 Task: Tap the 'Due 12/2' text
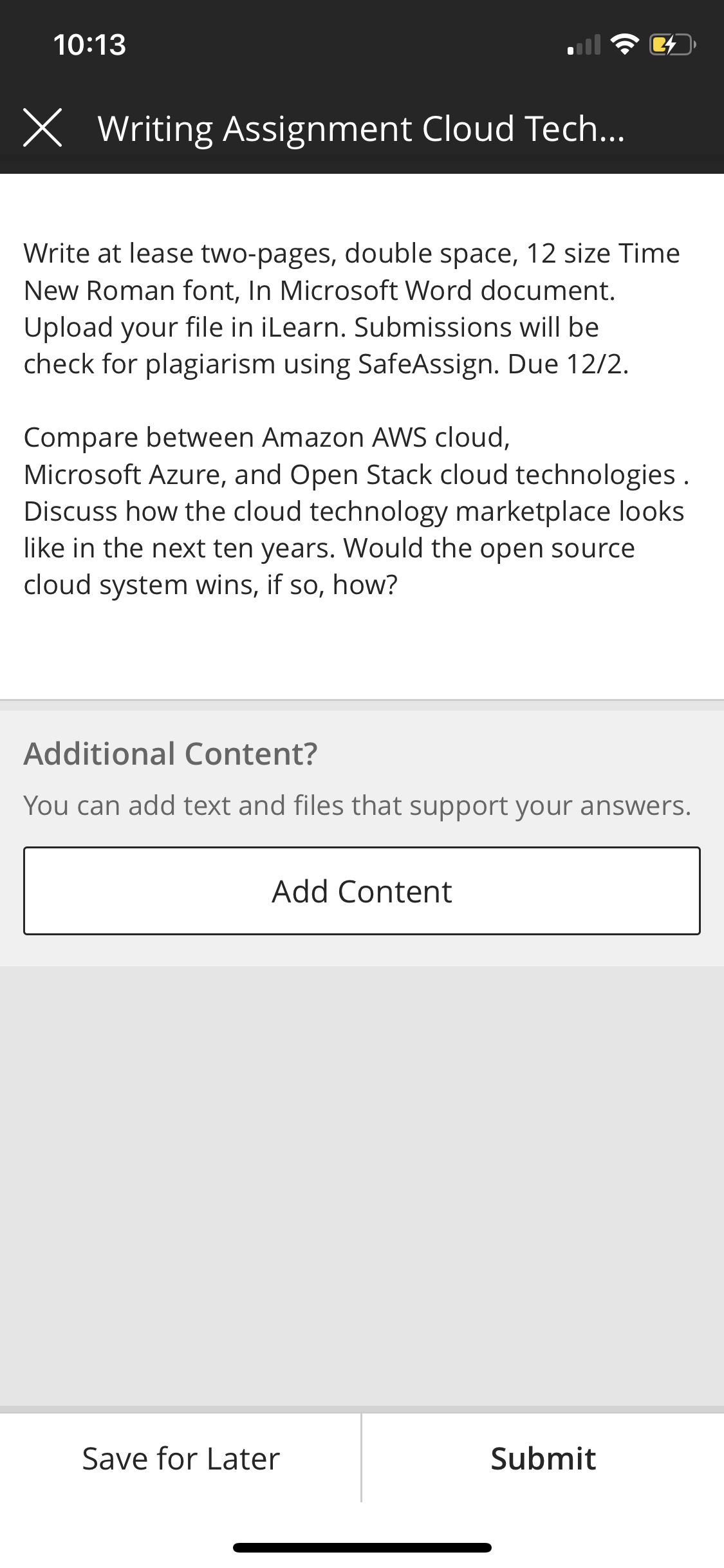(x=568, y=364)
